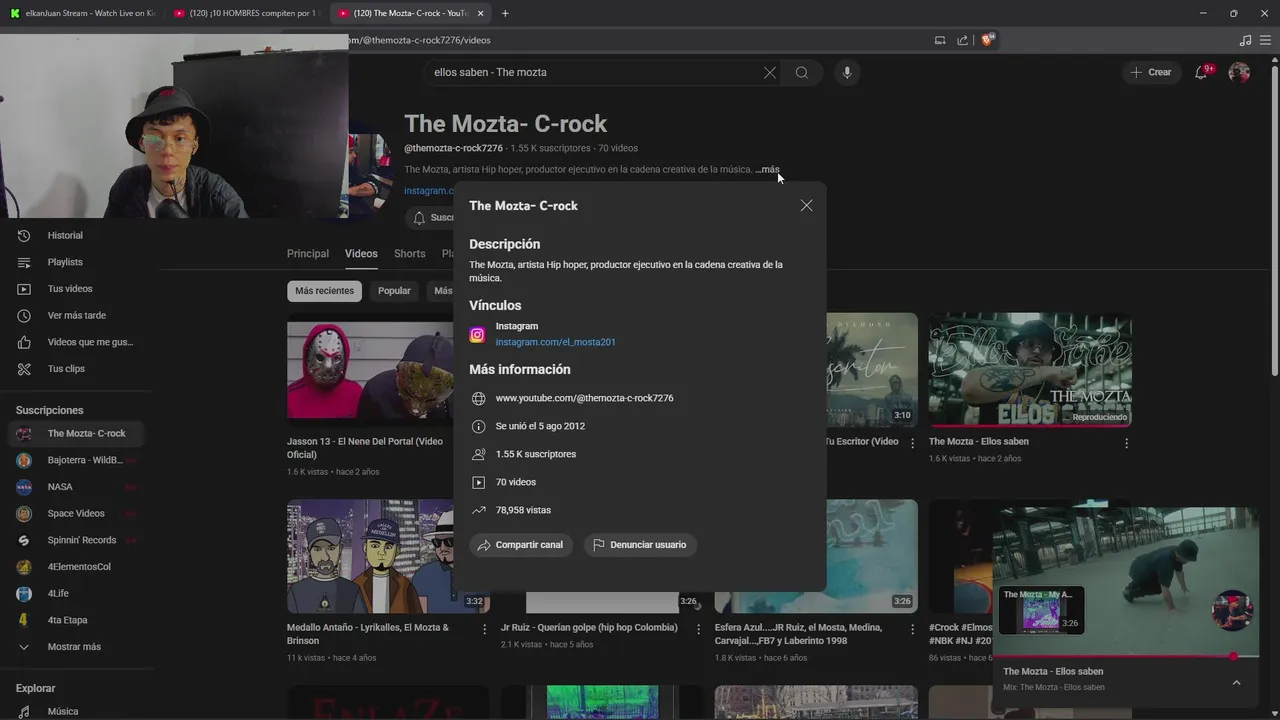
Task: Open 4ta Etapa subscription
Action: coord(77,620)
